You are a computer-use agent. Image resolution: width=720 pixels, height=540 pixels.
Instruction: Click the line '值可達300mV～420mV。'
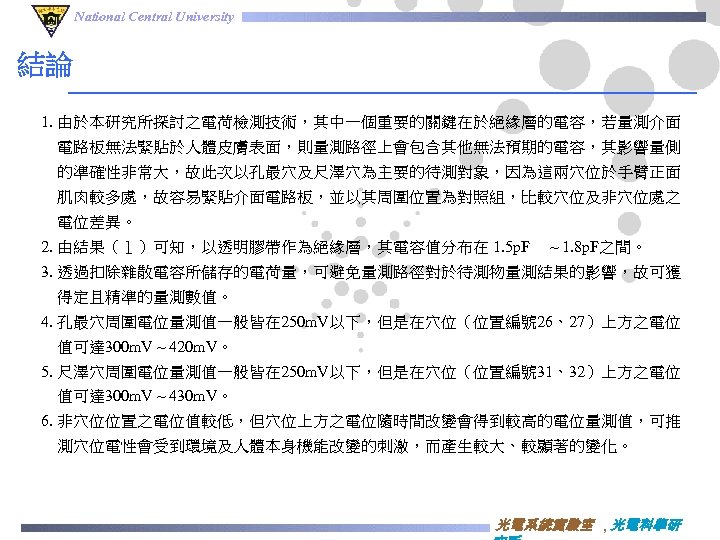point(143,347)
